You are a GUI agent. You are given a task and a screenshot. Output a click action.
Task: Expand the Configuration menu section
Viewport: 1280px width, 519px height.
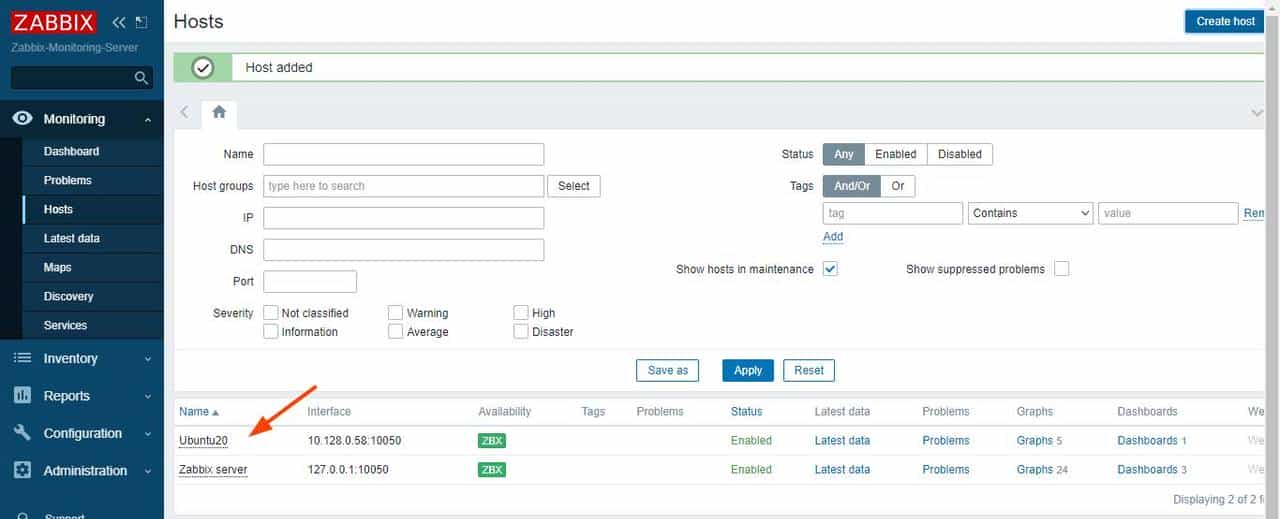click(148, 433)
